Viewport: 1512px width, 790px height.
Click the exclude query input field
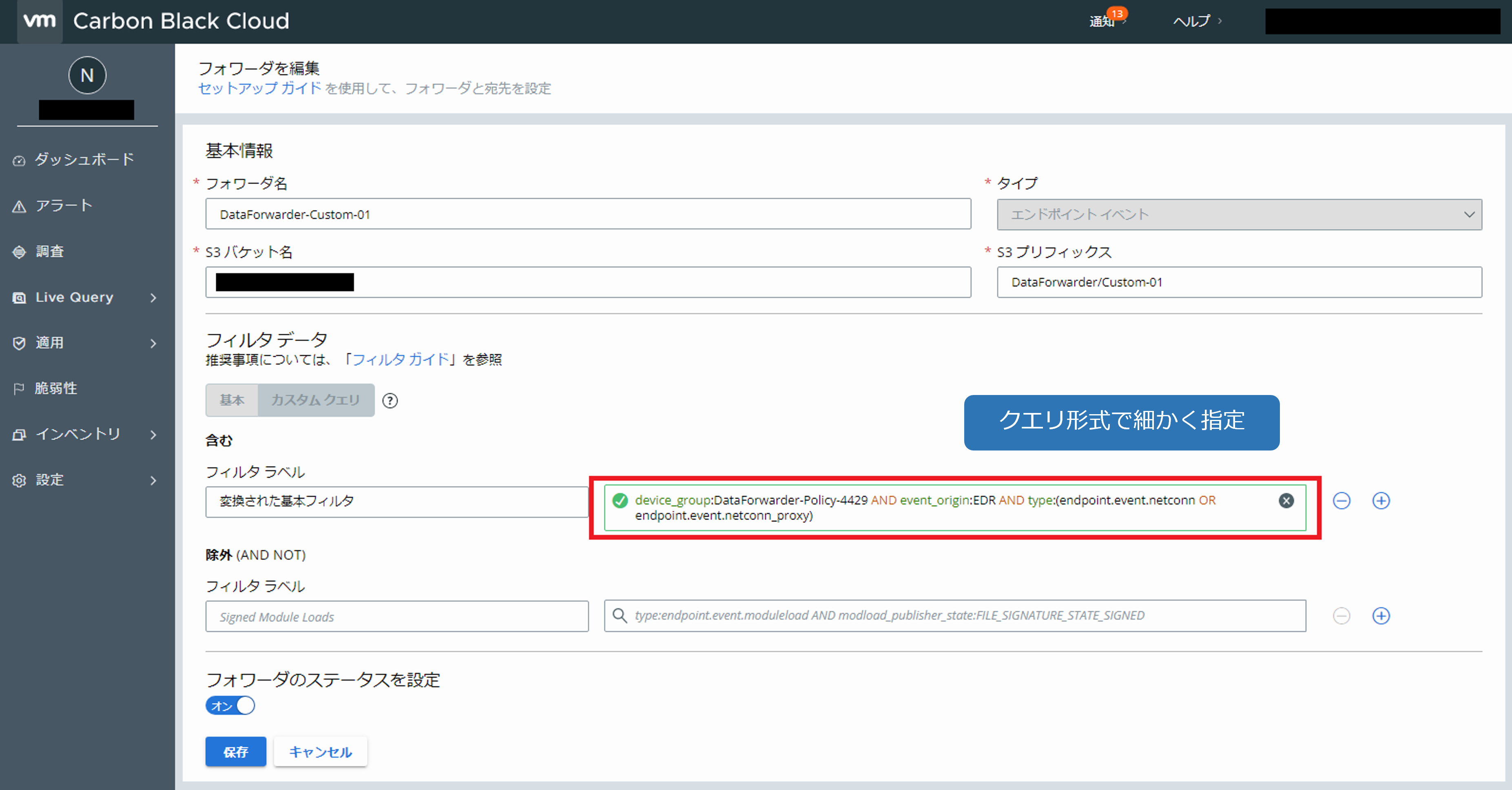(955, 615)
